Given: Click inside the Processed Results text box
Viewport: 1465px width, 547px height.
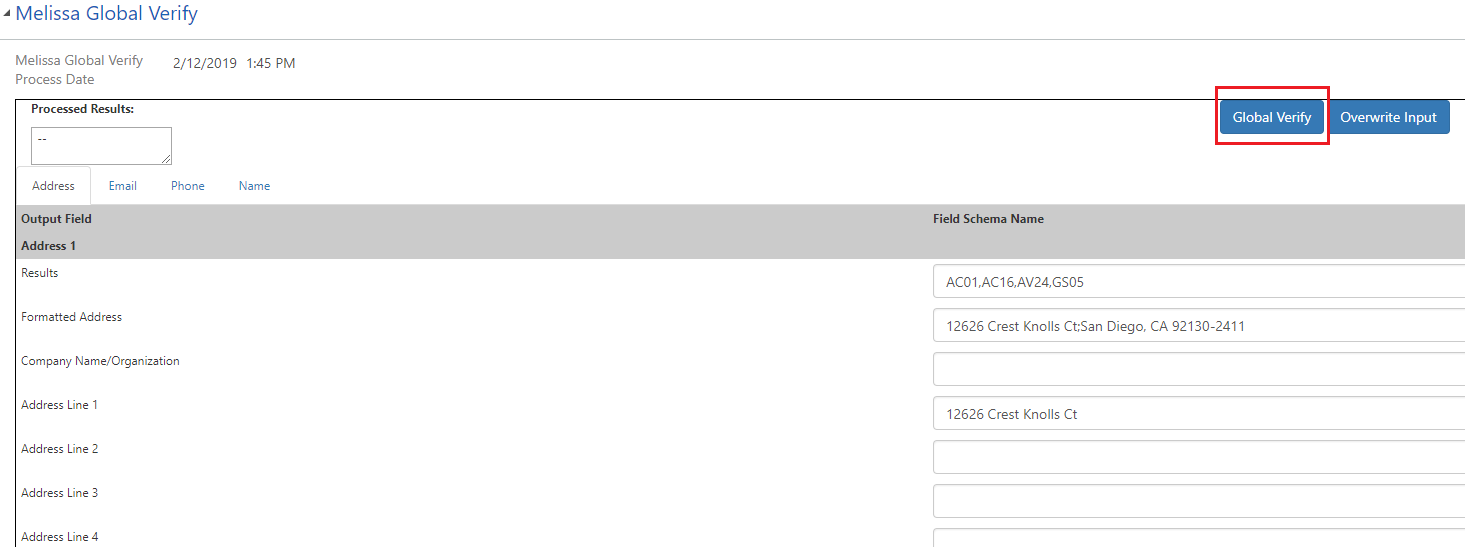Looking at the screenshot, I should pos(100,145).
